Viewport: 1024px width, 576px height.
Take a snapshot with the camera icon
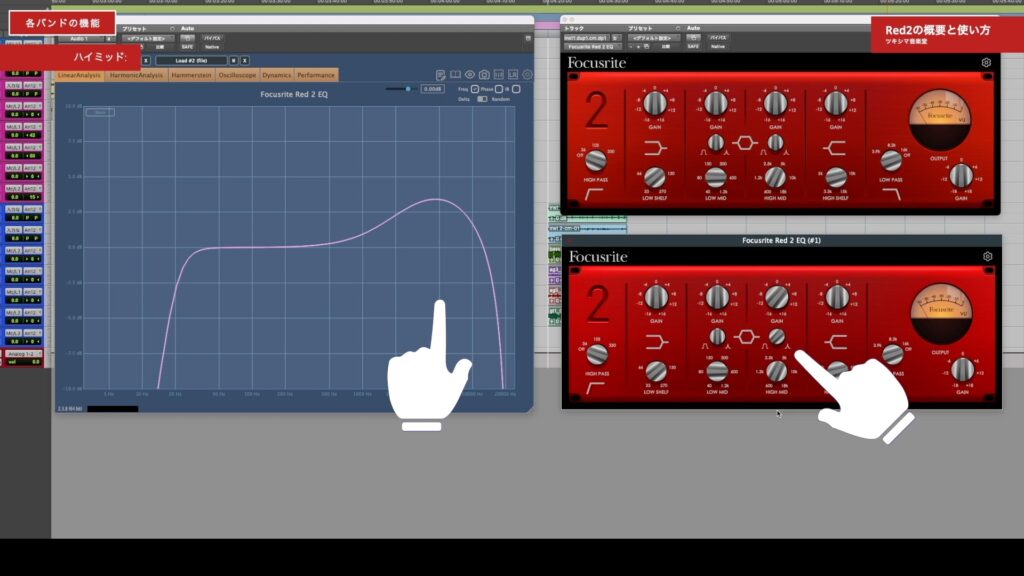(484, 75)
